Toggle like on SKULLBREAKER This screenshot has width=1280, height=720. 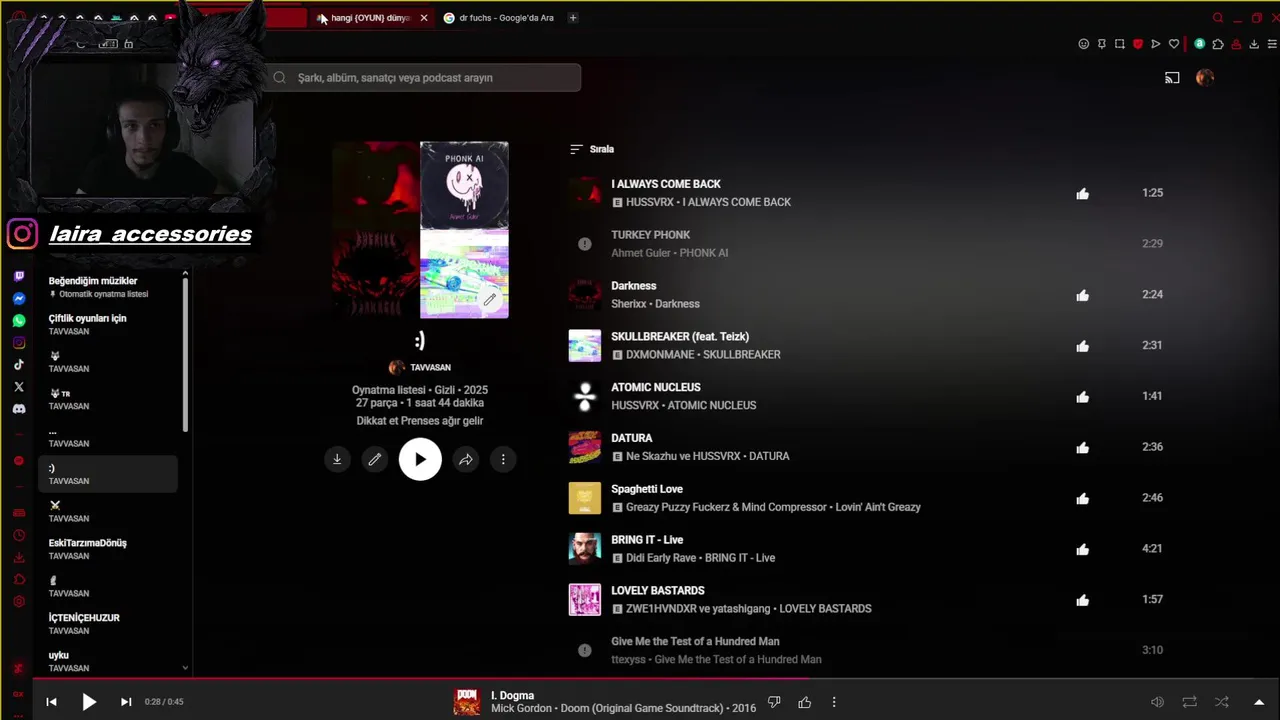click(1082, 346)
